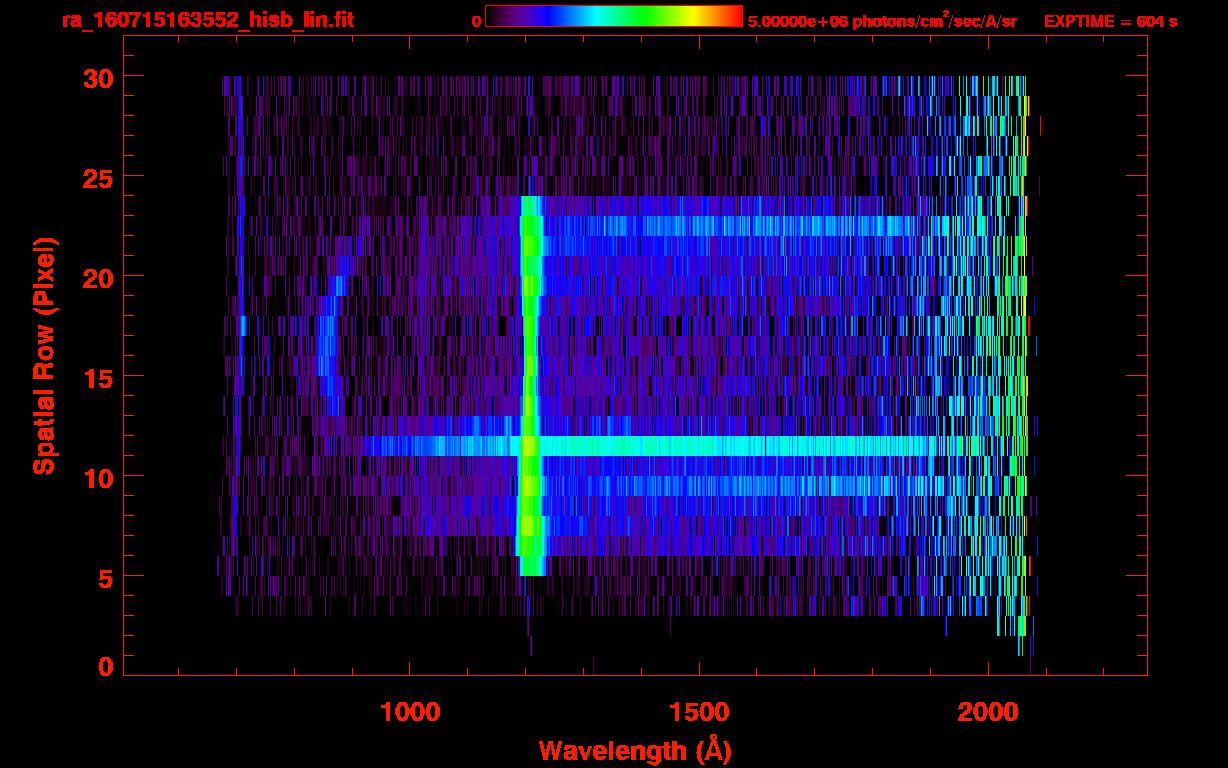Click the EXPTIME = 604 s label

[1110, 21]
